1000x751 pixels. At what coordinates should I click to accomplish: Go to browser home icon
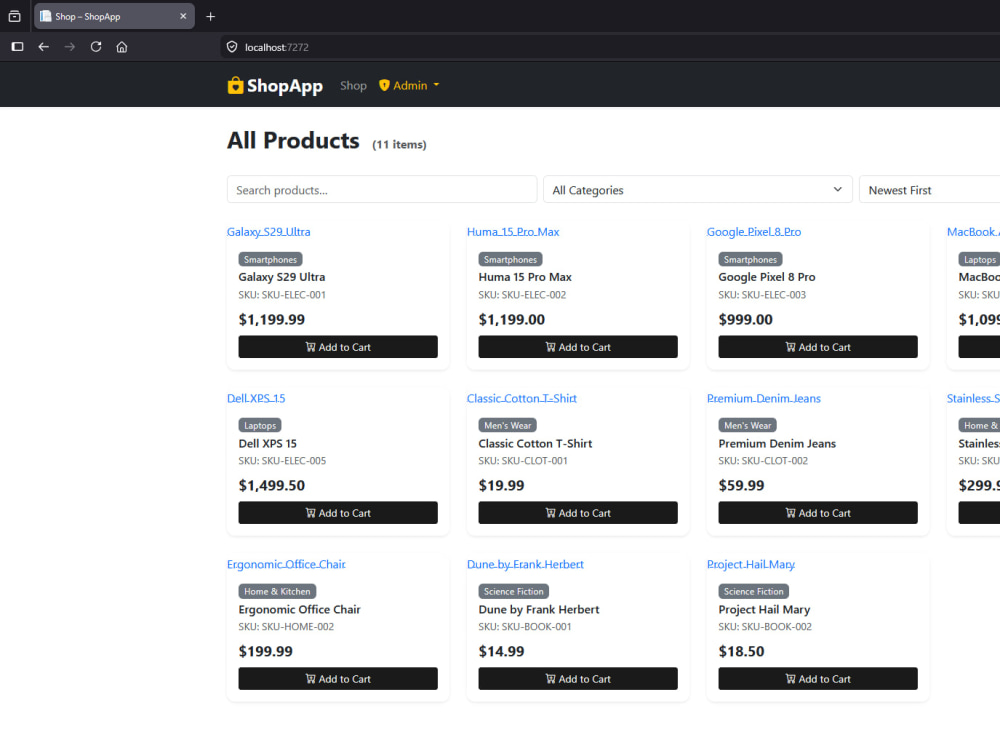click(122, 47)
